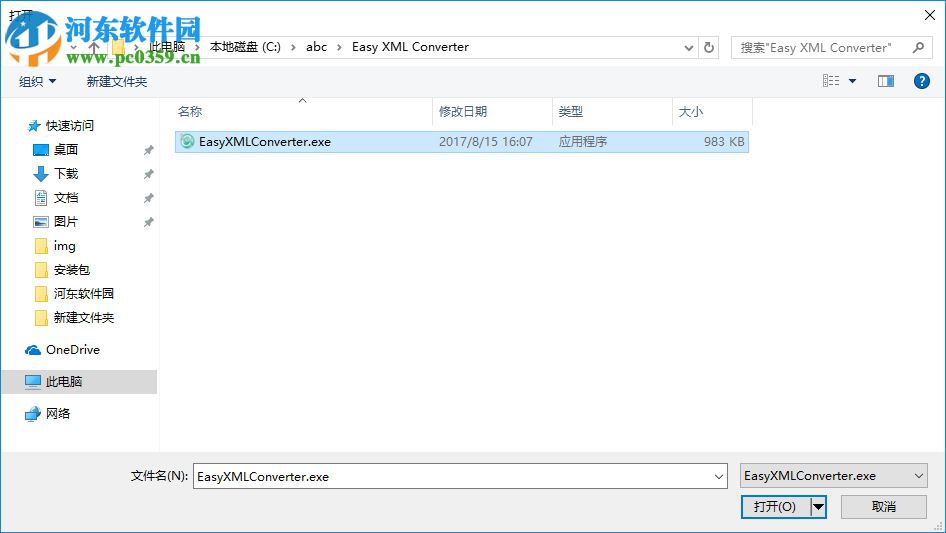Open the 河东软件园 folder in sidebar
946x533 pixels.
pos(83,294)
